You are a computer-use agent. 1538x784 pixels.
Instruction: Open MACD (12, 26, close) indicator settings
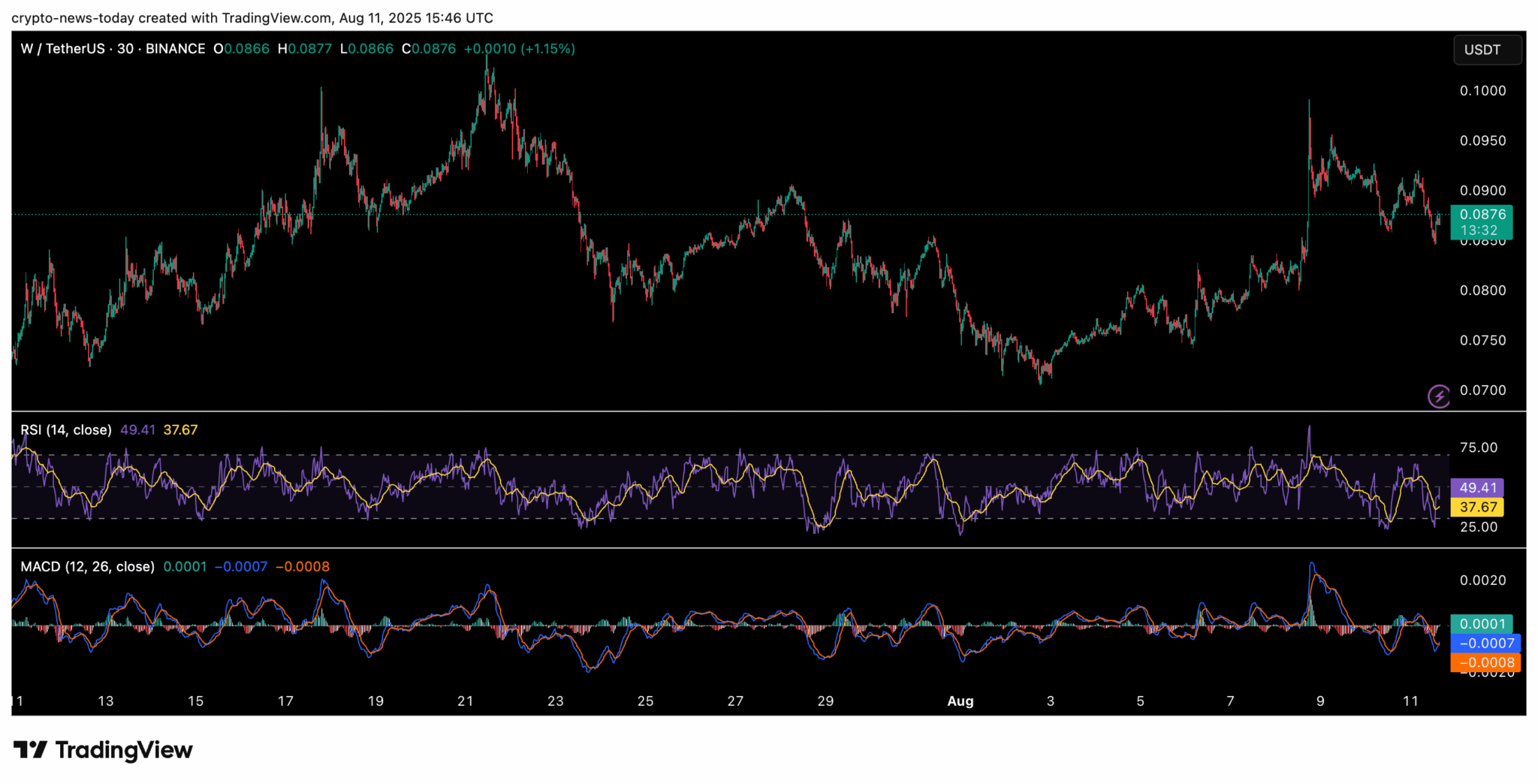point(86,566)
